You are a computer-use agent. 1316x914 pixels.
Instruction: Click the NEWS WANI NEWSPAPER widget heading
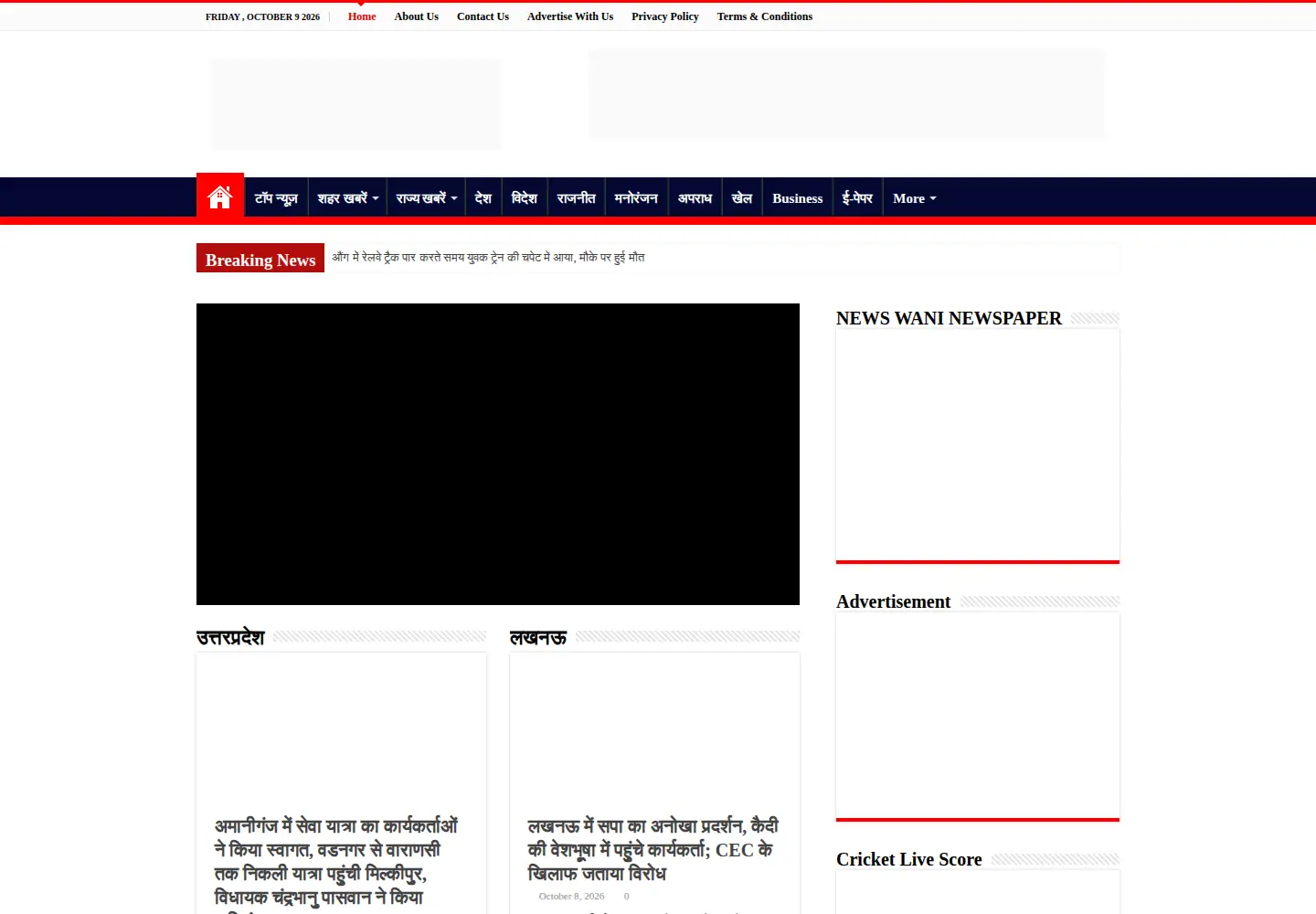949,318
